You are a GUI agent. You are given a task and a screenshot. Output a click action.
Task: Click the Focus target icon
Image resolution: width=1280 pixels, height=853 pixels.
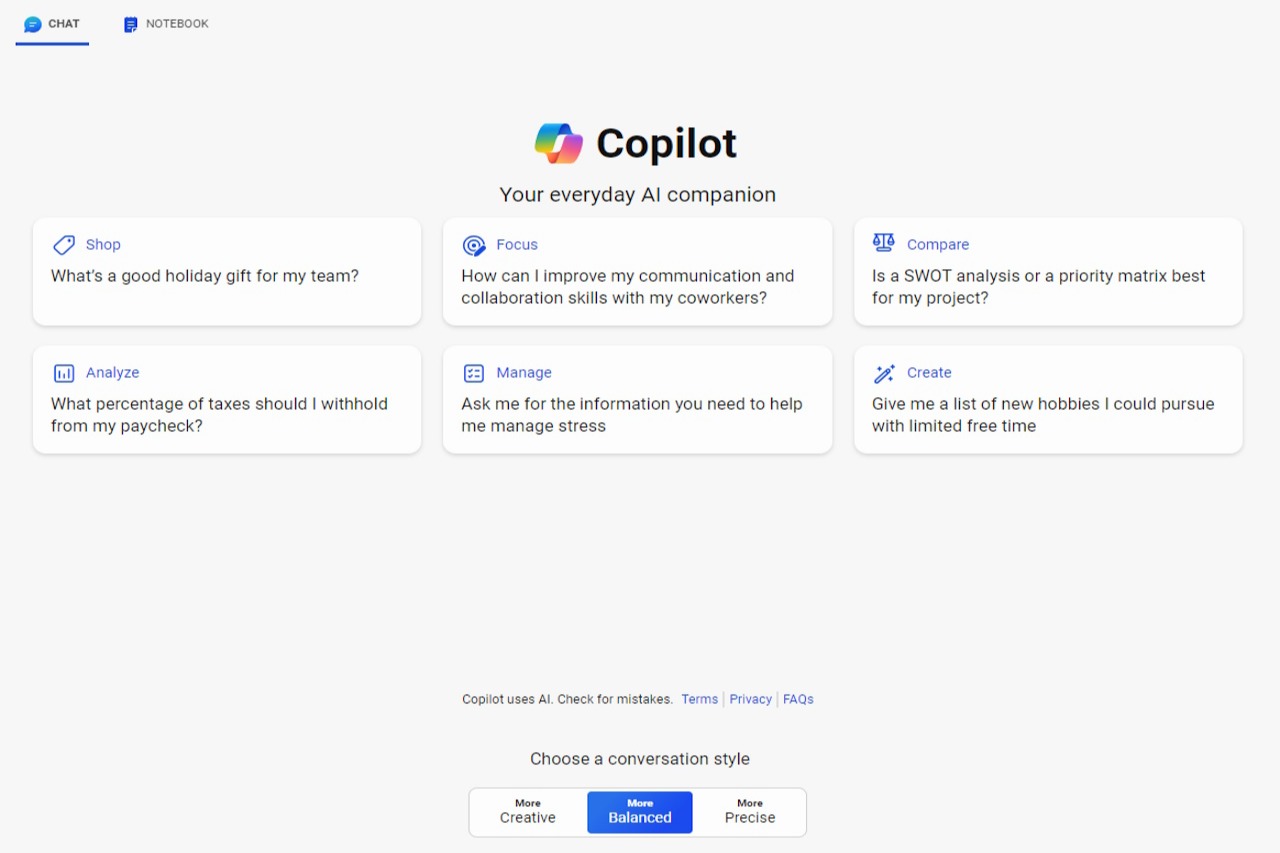[x=474, y=245]
